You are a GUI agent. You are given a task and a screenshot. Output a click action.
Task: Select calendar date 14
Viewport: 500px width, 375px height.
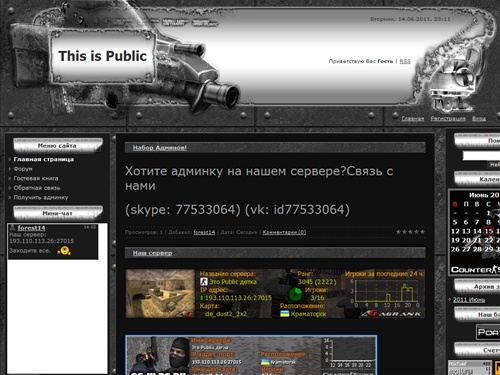point(477,231)
